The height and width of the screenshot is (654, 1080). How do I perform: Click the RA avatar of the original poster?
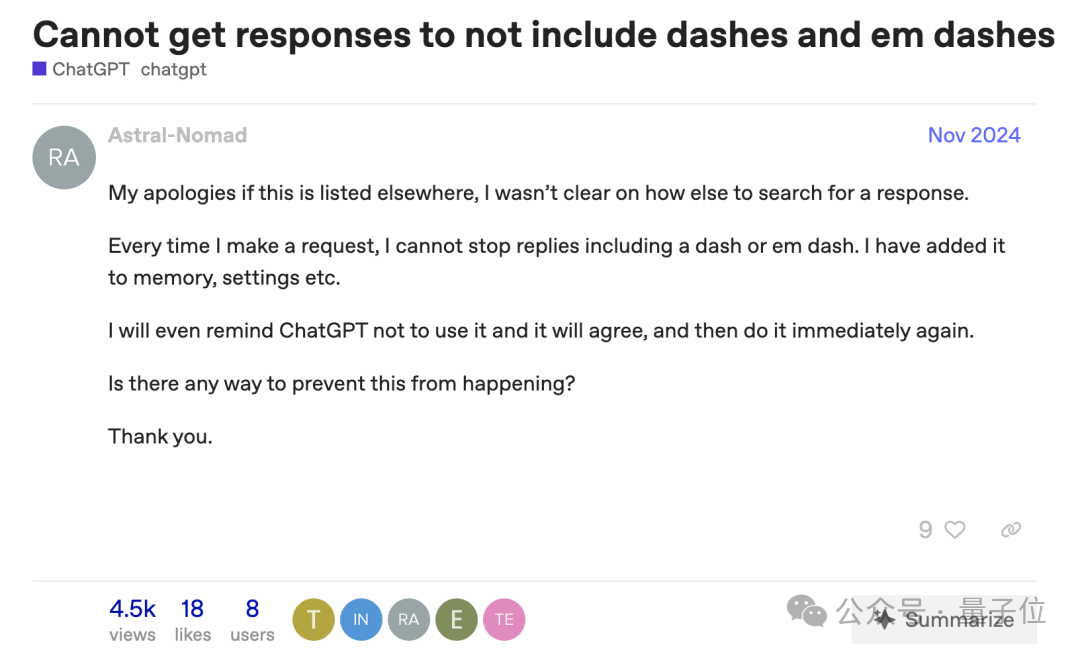tap(63, 157)
